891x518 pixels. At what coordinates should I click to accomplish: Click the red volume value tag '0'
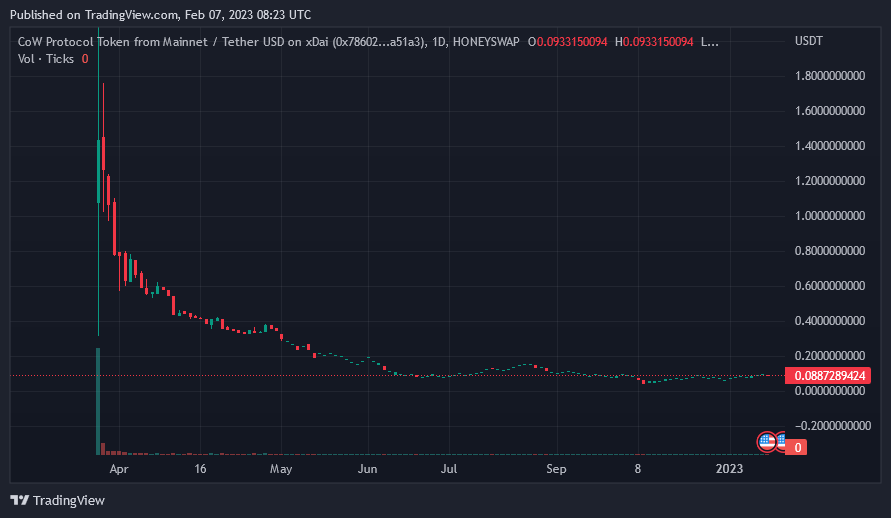pyautogui.click(x=797, y=448)
